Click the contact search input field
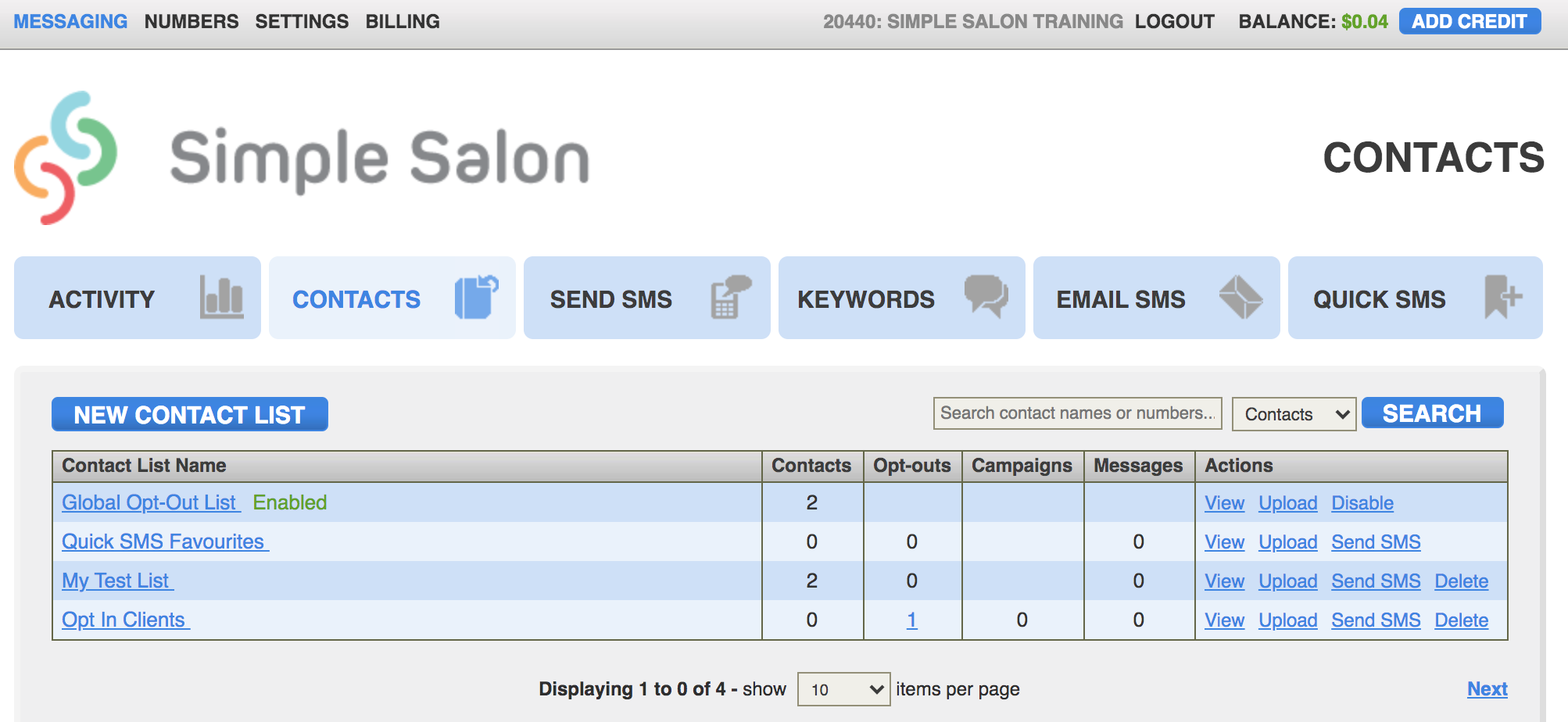Screen dimensions: 1568x722 pyautogui.click(x=1077, y=413)
